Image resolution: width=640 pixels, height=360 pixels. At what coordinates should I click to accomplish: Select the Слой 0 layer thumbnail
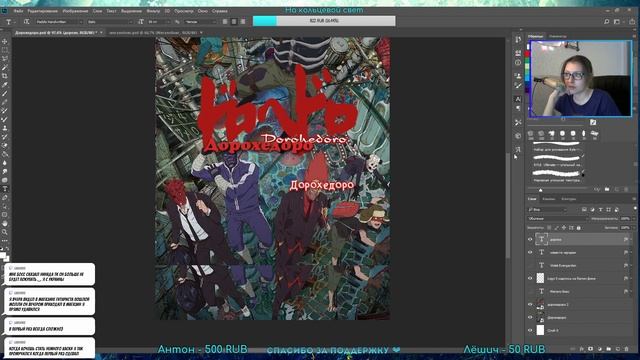pos(540,330)
